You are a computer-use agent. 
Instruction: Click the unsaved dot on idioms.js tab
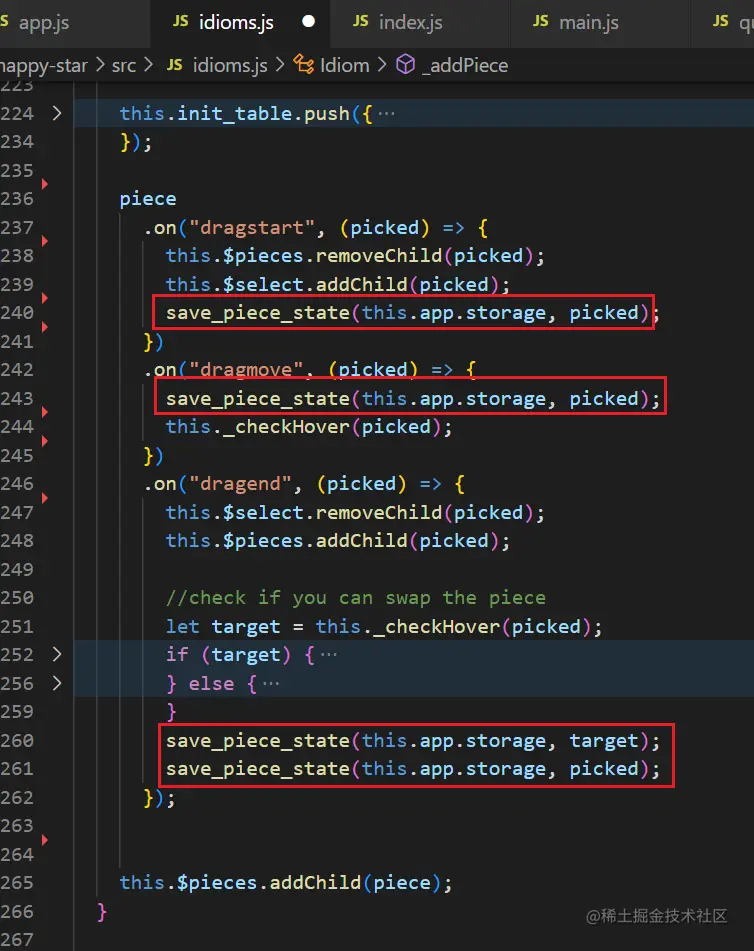(x=308, y=22)
